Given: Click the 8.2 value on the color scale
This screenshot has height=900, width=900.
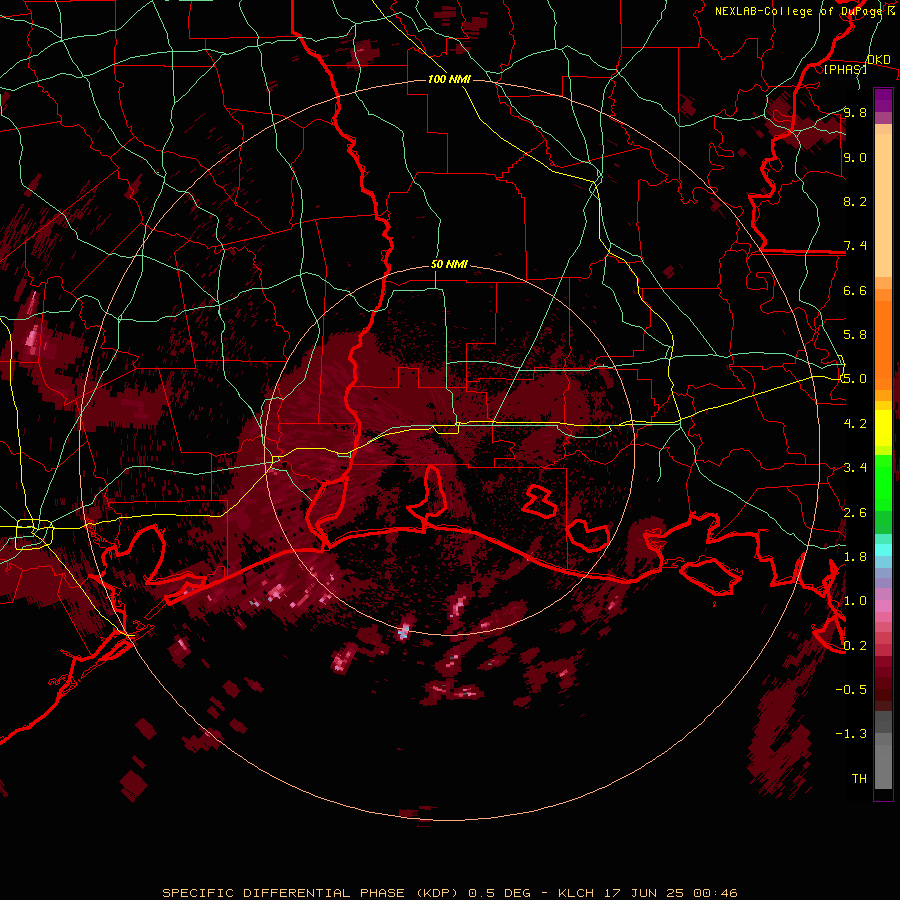Looking at the screenshot, I should pyautogui.click(x=855, y=201).
